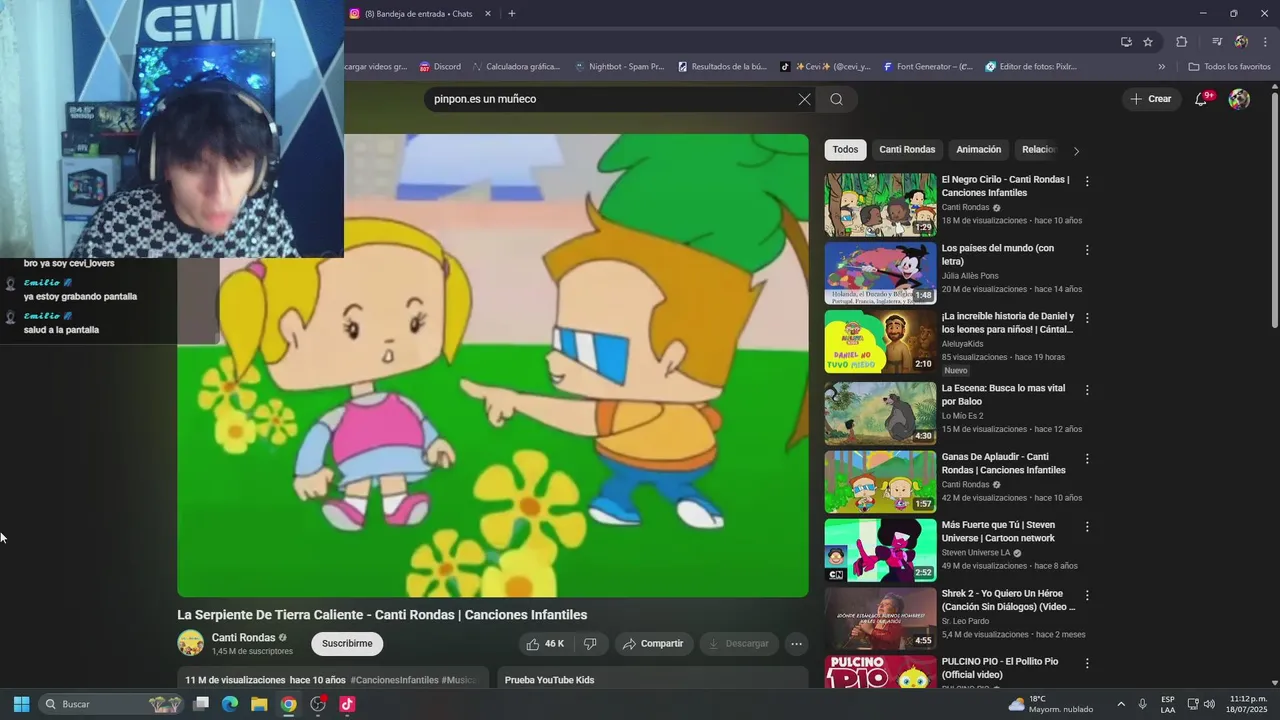Screen dimensions: 1280x720
Task: Open the Chrome three-dot menu
Action: pyautogui.click(x=1266, y=42)
